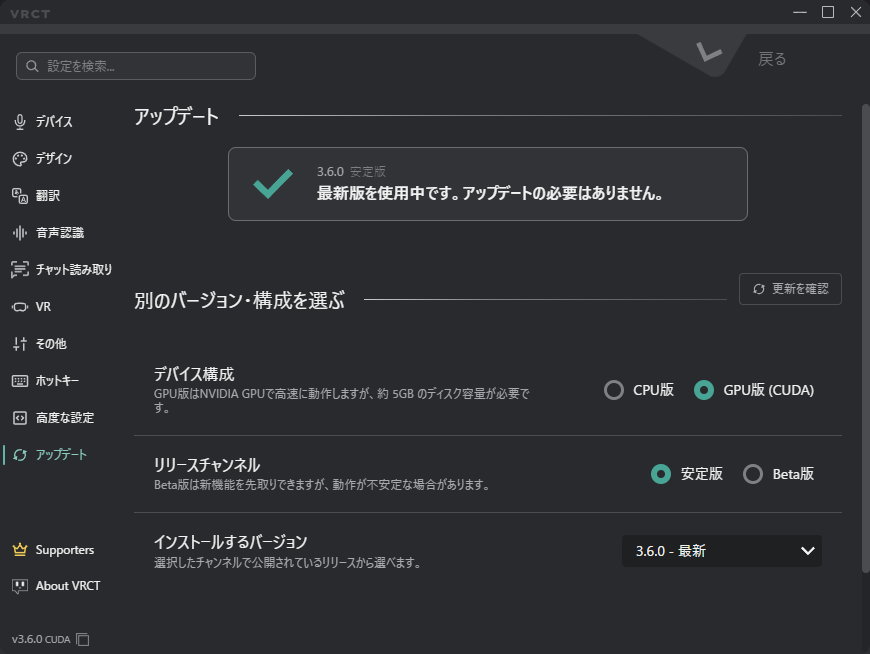Open the その他 section label

pos(51,344)
